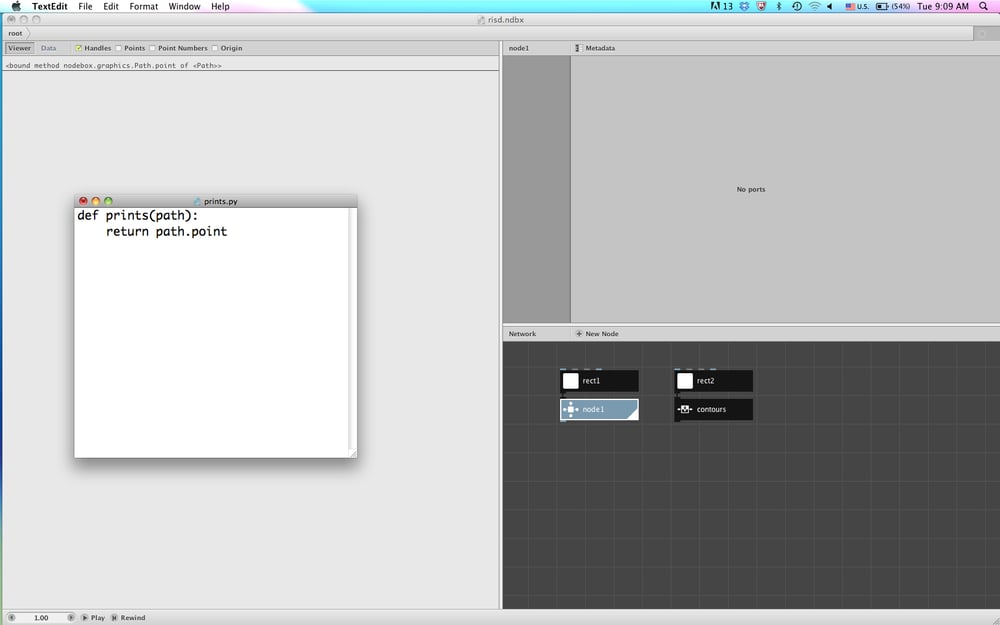
Task: Open the File menu
Action: click(x=85, y=6)
